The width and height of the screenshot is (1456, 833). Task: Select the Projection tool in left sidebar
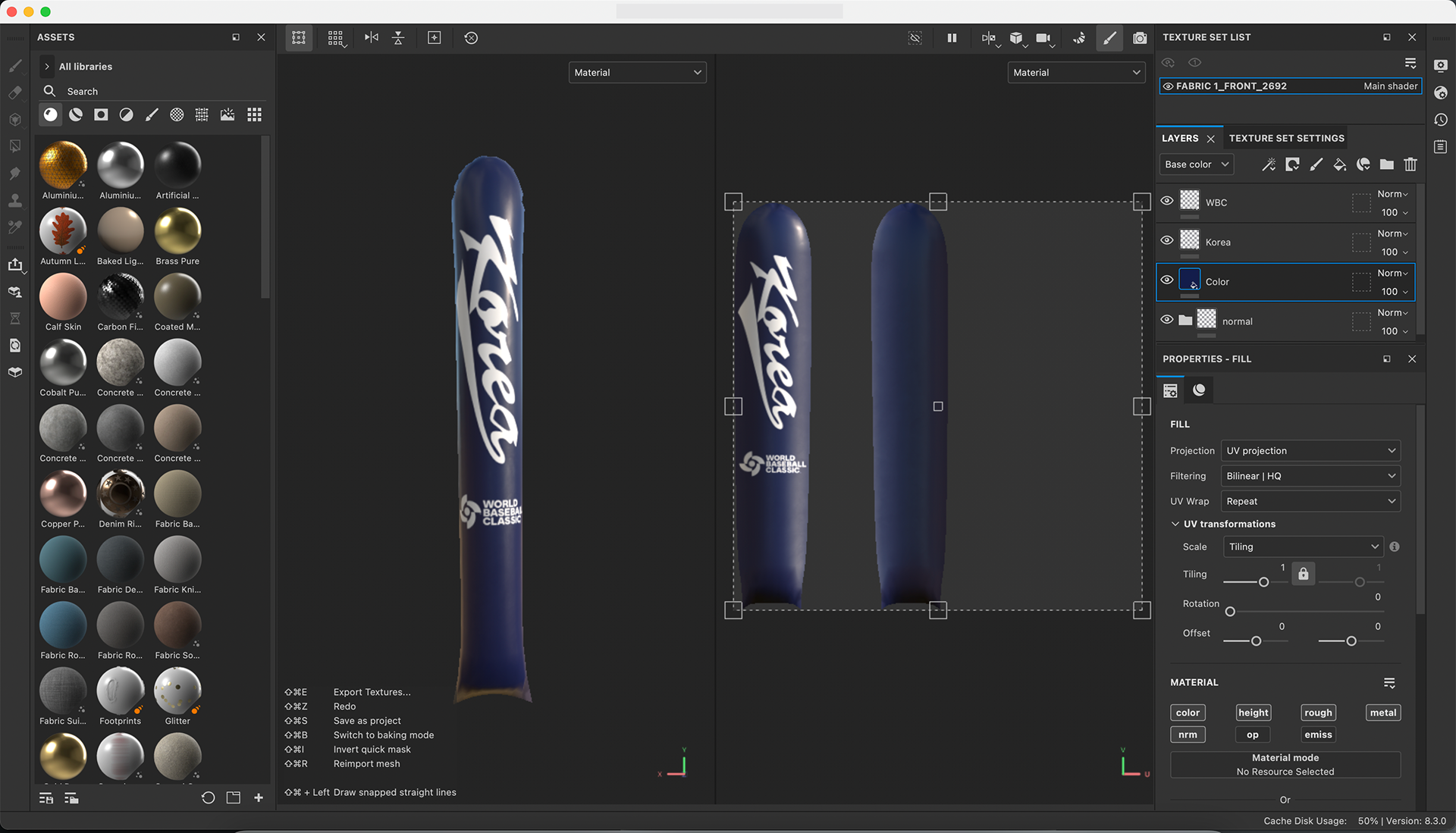[15, 120]
